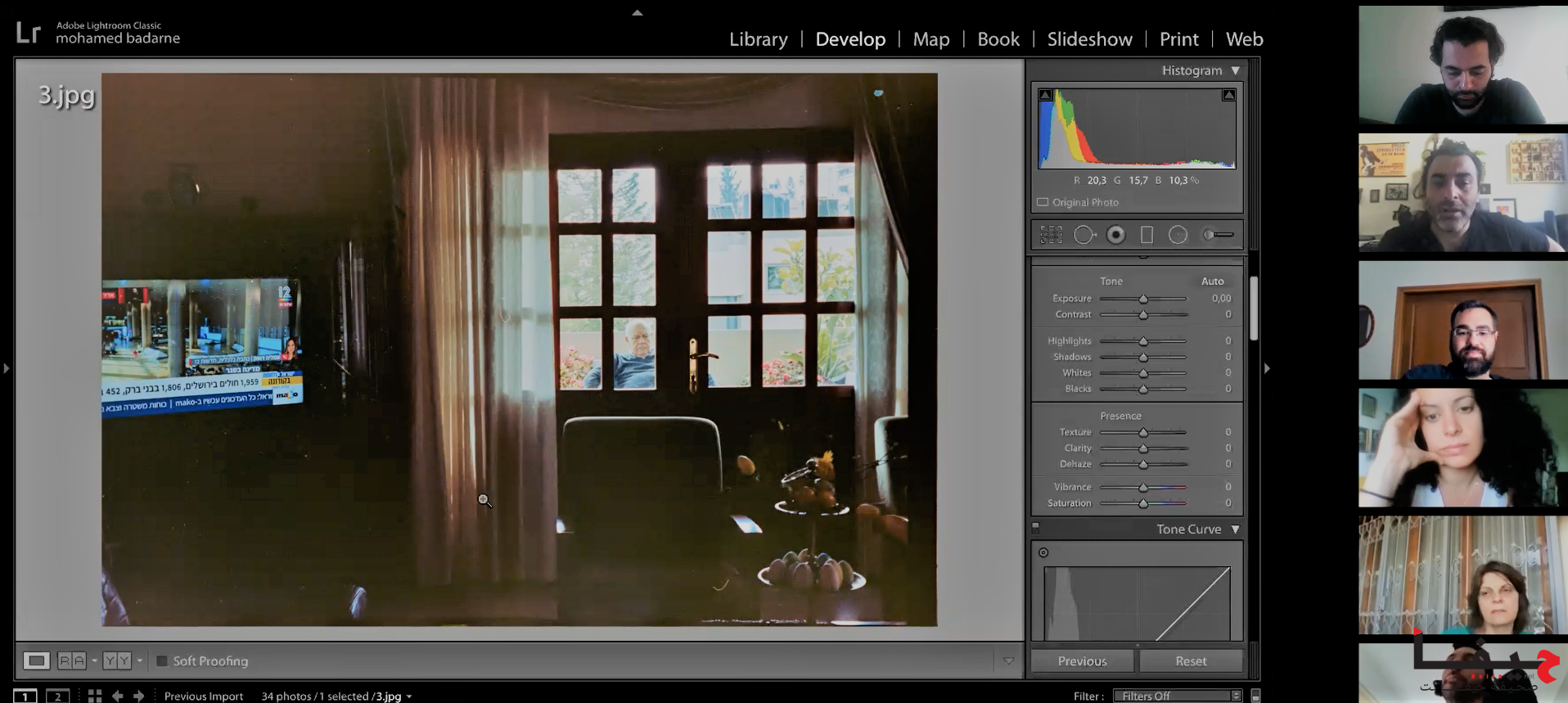
Task: Switch to the Library module
Action: [758, 39]
